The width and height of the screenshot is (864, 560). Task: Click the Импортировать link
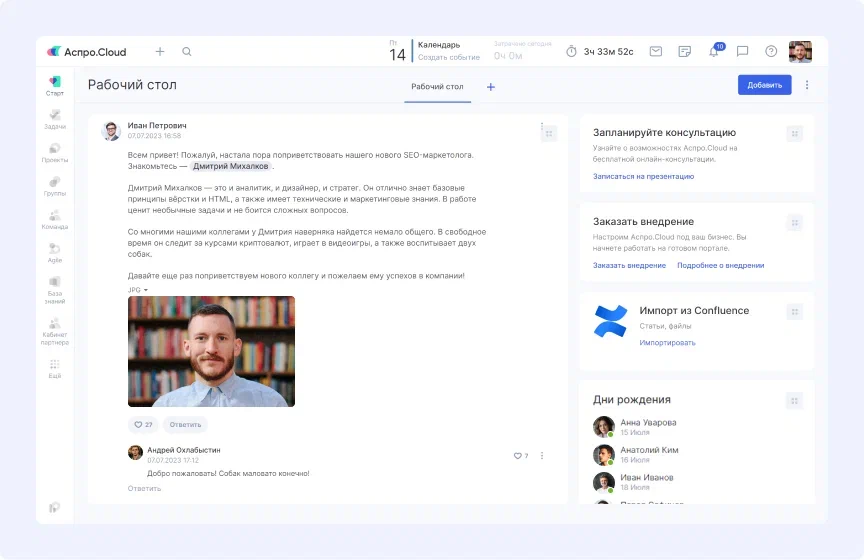pos(667,342)
